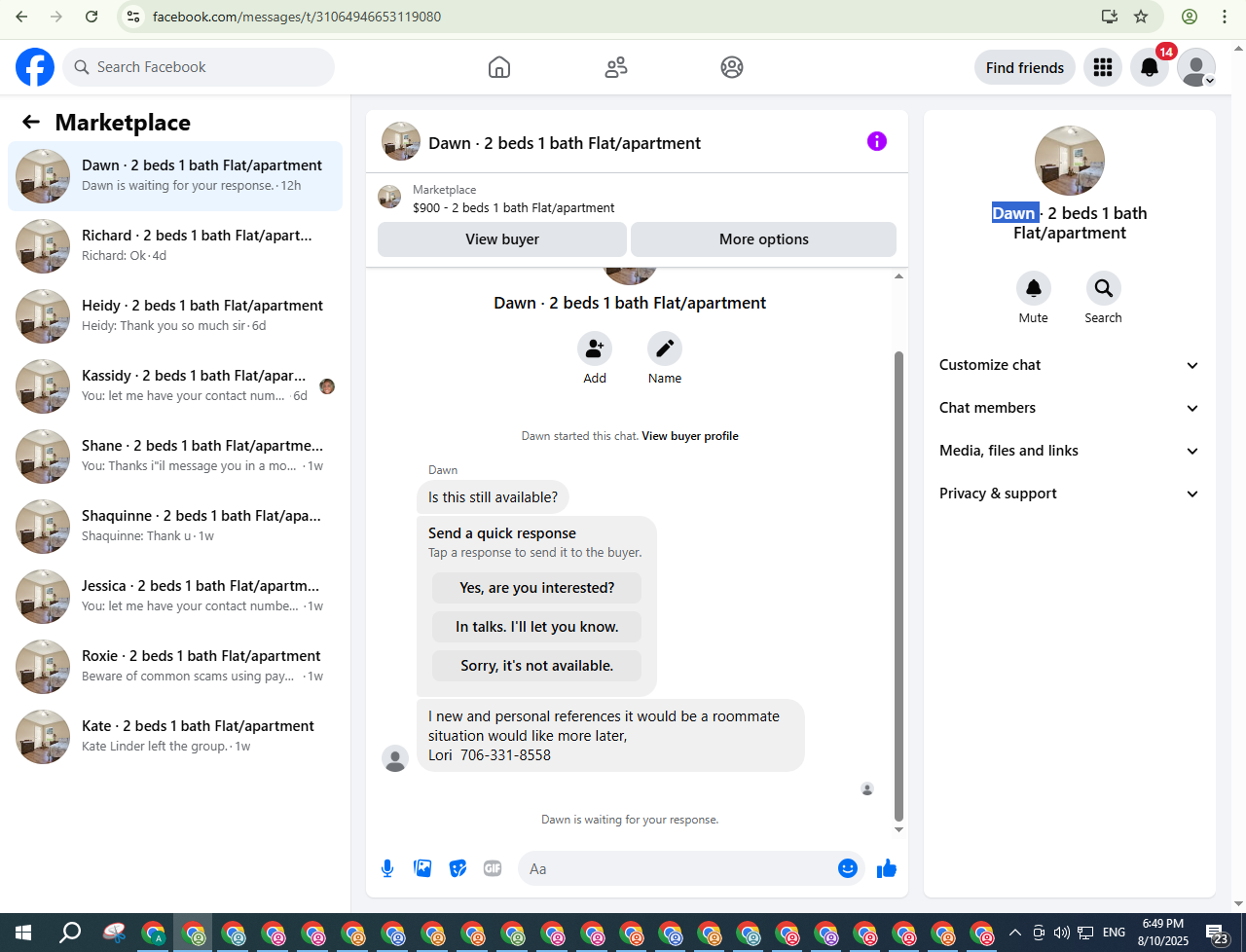Open the Kate conversation in list
Viewport: 1246px width, 952px height.
(175, 737)
